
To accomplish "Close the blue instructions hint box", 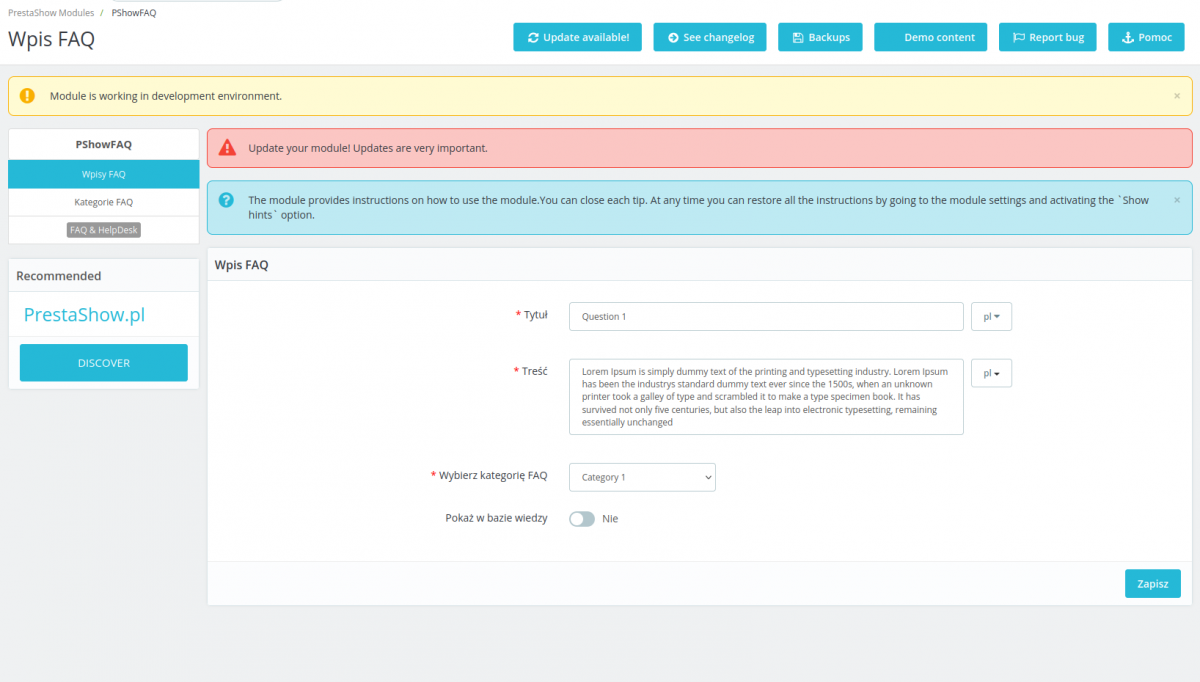I will (1176, 200).
